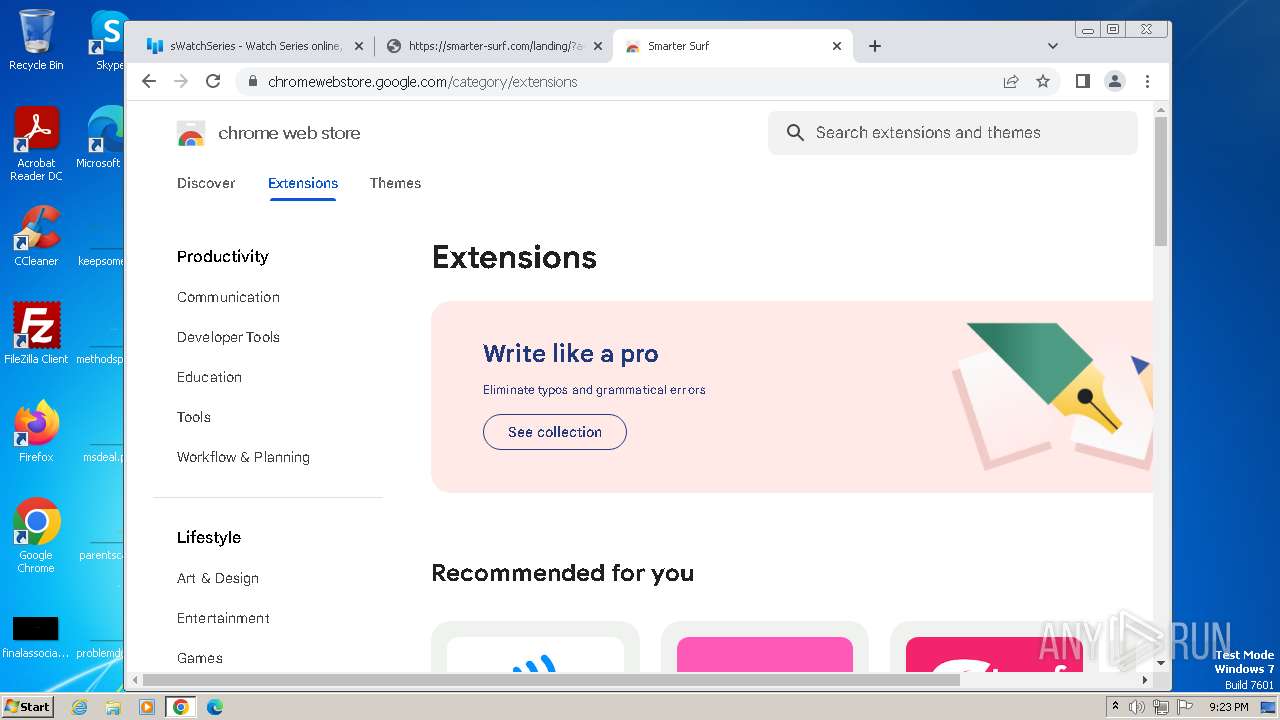
Task: Open the CCleaner desktop icon
Action: tap(36, 236)
